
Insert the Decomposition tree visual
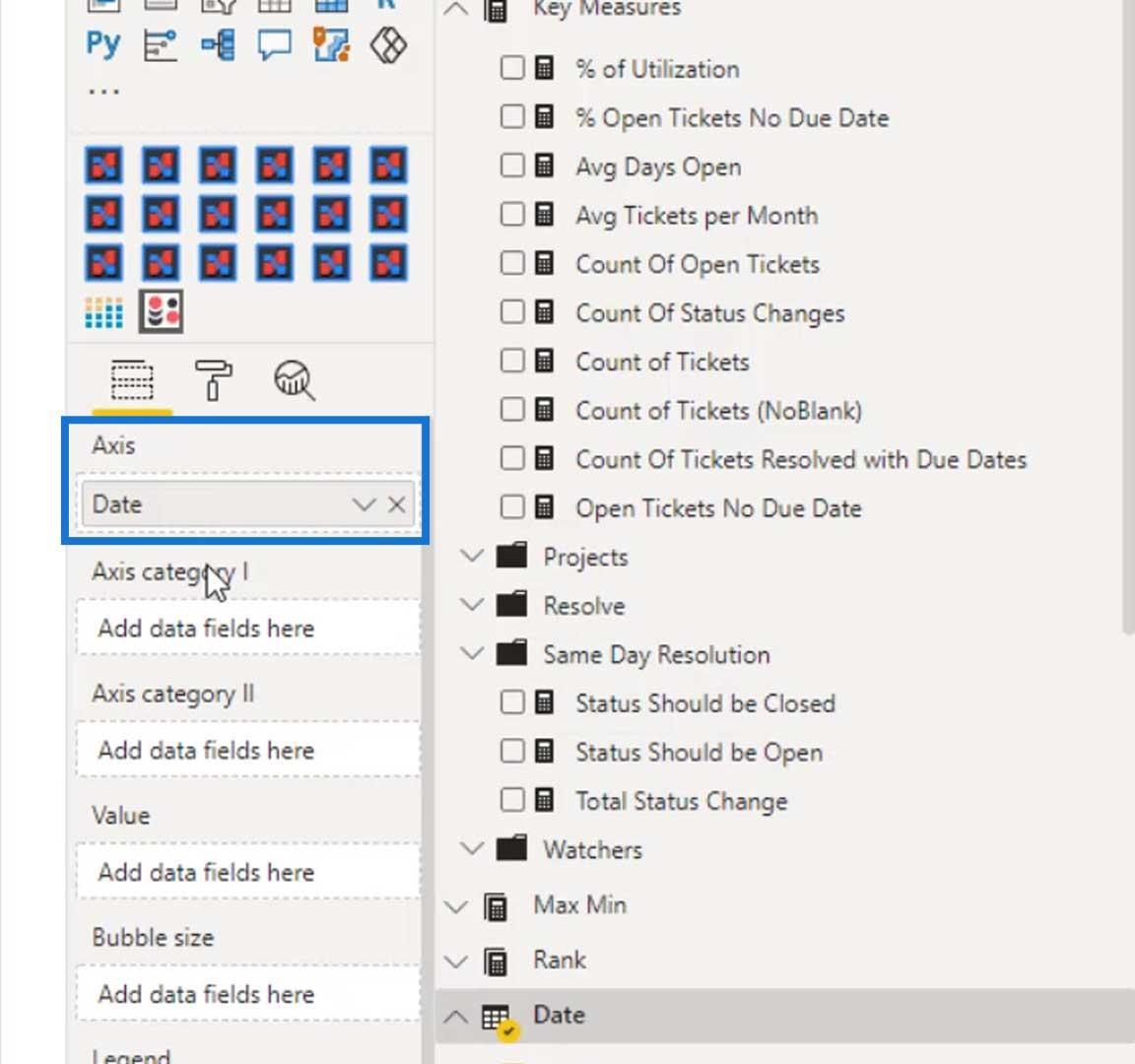click(x=218, y=45)
